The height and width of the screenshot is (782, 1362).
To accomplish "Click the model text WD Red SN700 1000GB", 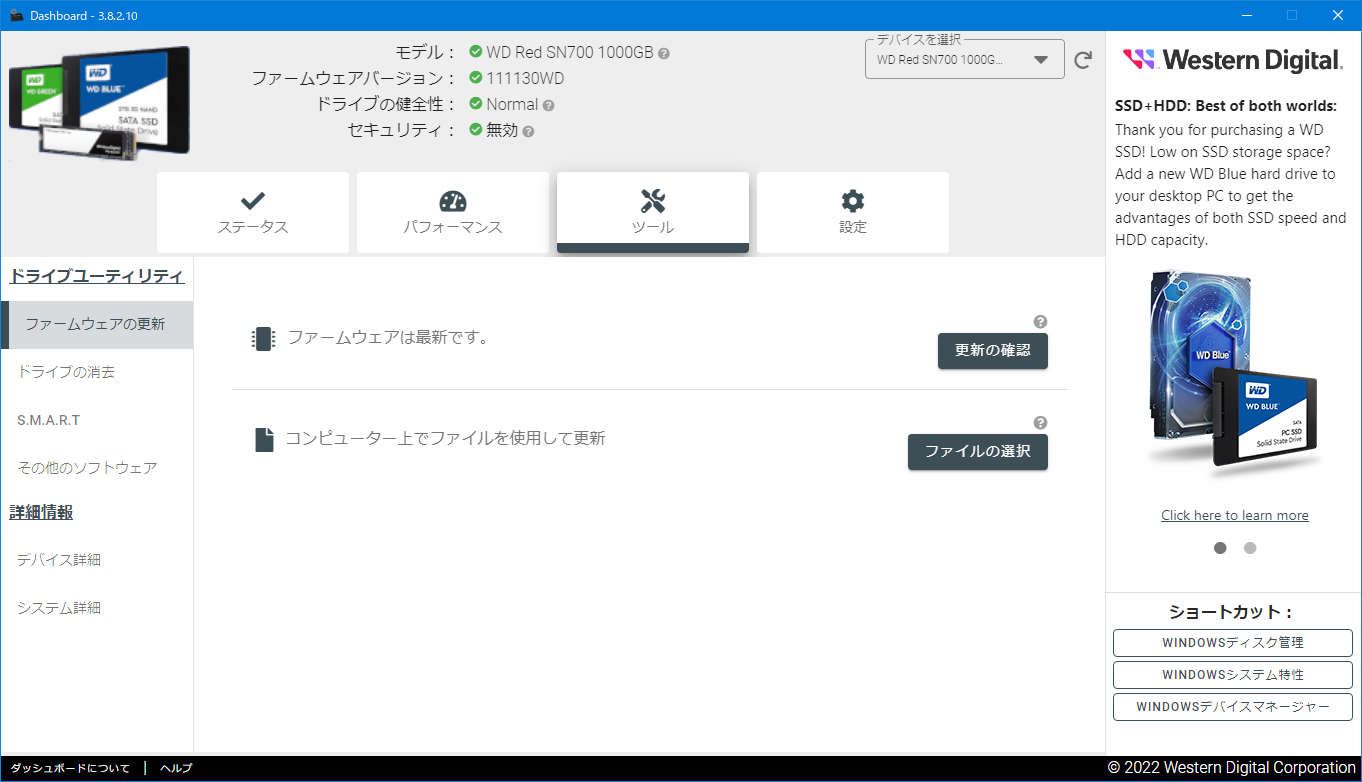I will 570,52.
